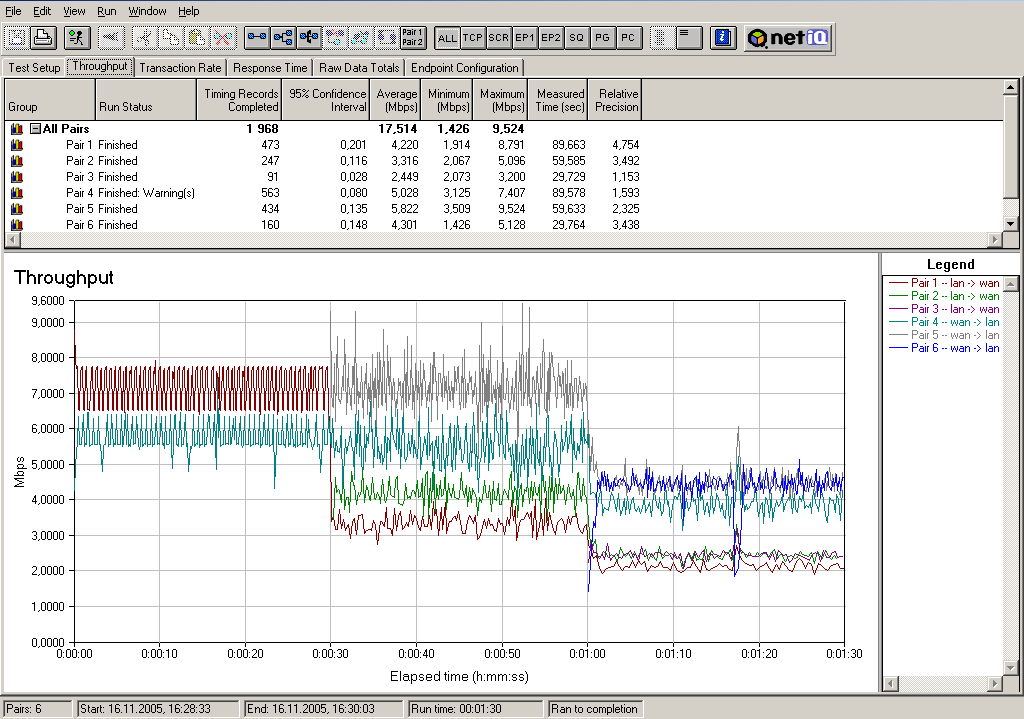Click the NetIQ logo button

(x=790, y=38)
